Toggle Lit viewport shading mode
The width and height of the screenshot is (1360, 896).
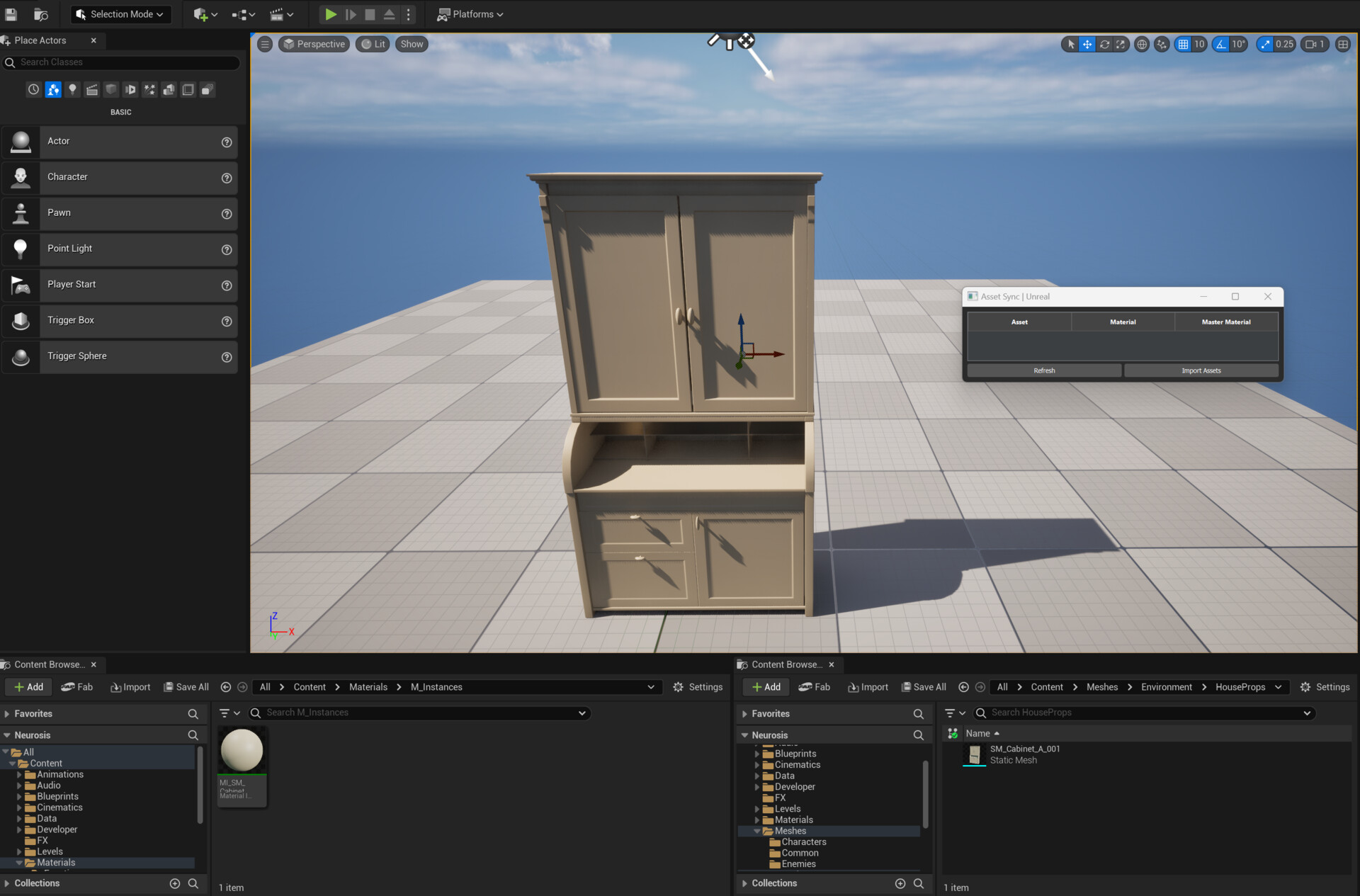pyautogui.click(x=373, y=43)
